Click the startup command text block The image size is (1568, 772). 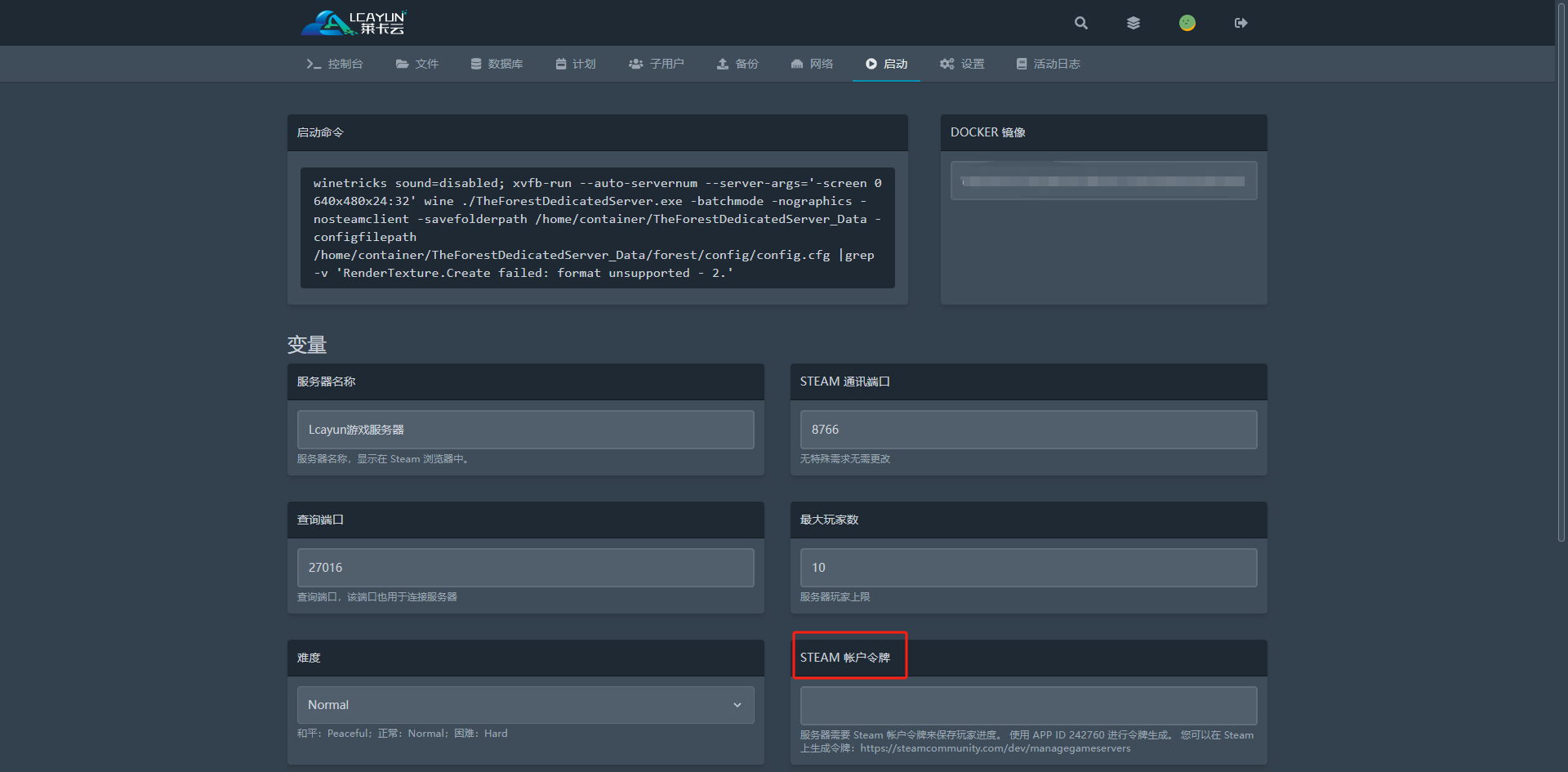tap(597, 228)
